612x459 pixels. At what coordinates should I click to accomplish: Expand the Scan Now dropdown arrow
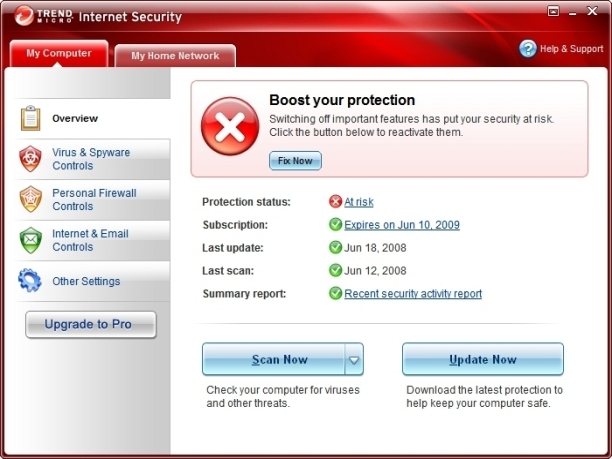pyautogui.click(x=354, y=359)
